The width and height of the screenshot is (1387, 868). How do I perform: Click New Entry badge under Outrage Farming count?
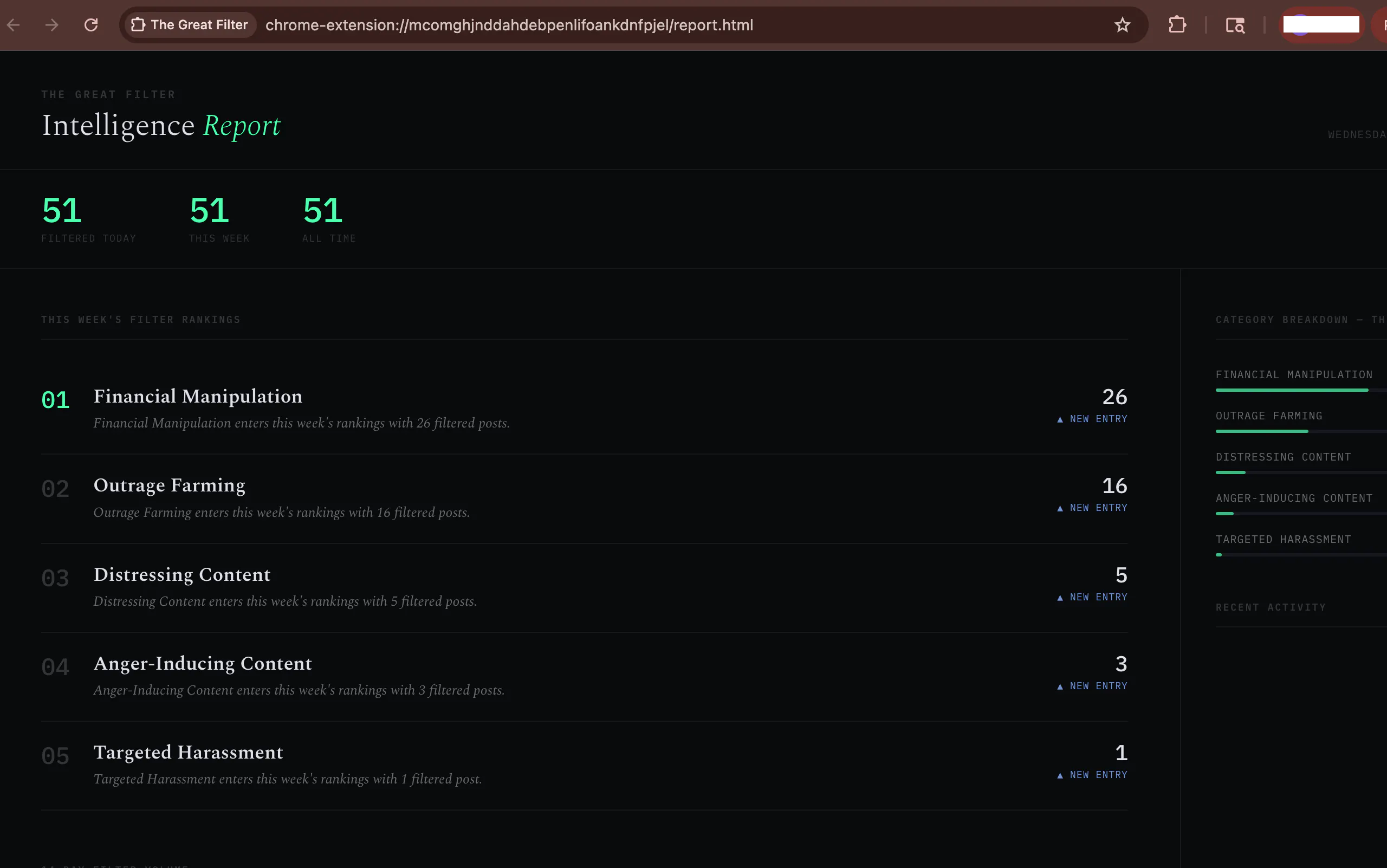click(x=1092, y=508)
